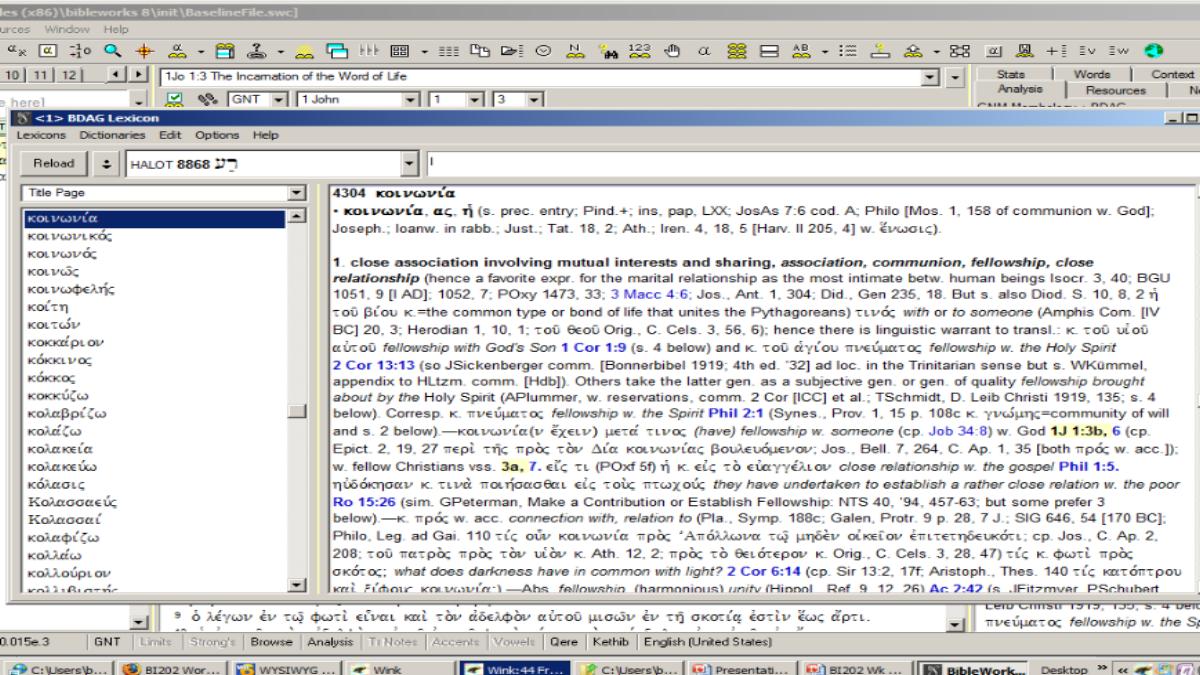Screen dimensions: 1200x675
Task: Click the footprints icon beside GNT
Action: click(208, 100)
